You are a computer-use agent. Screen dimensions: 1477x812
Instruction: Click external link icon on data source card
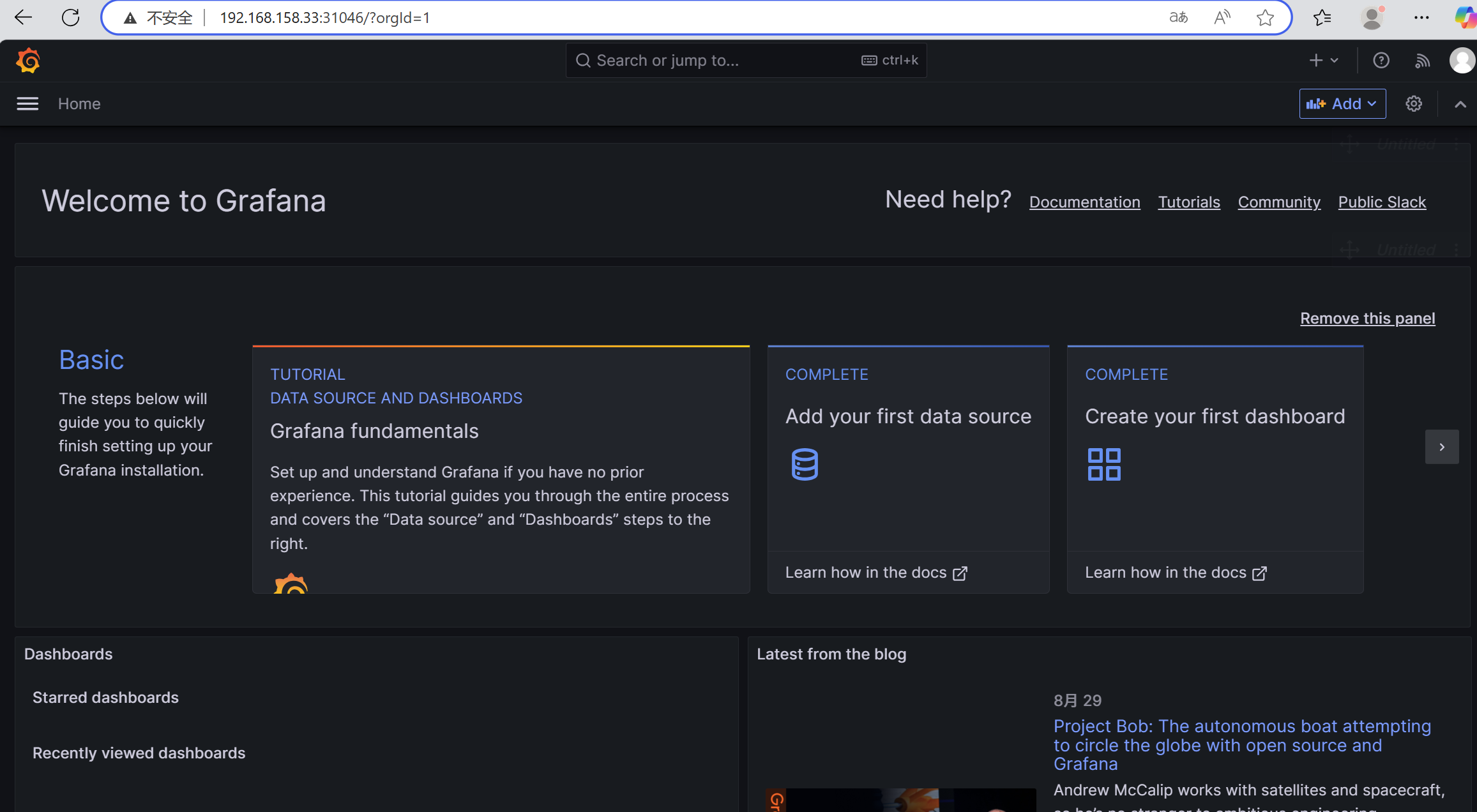pos(960,573)
